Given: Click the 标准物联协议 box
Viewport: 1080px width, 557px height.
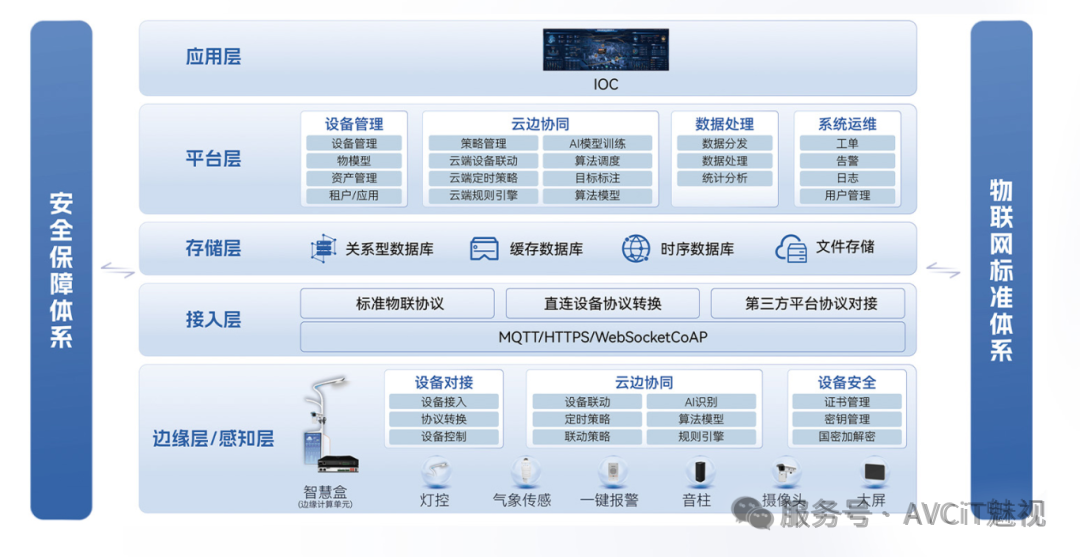Looking at the screenshot, I should pos(398,304).
